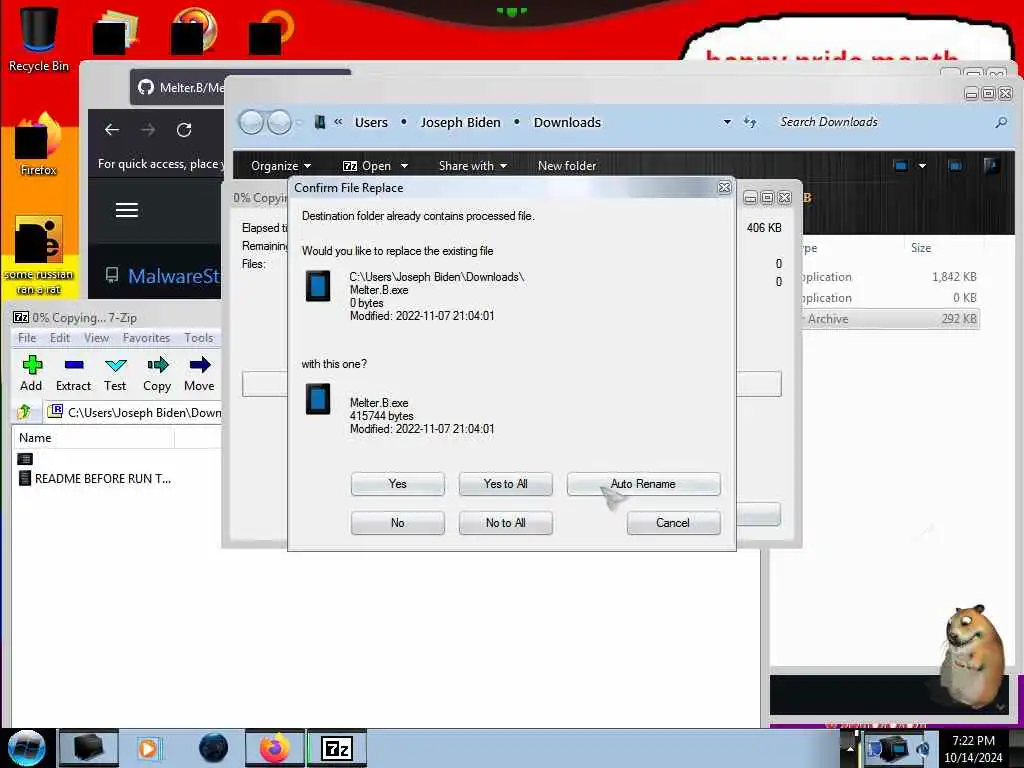Select the Melter.B GitHub tab
The width and height of the screenshot is (1024, 768).
click(x=178, y=88)
